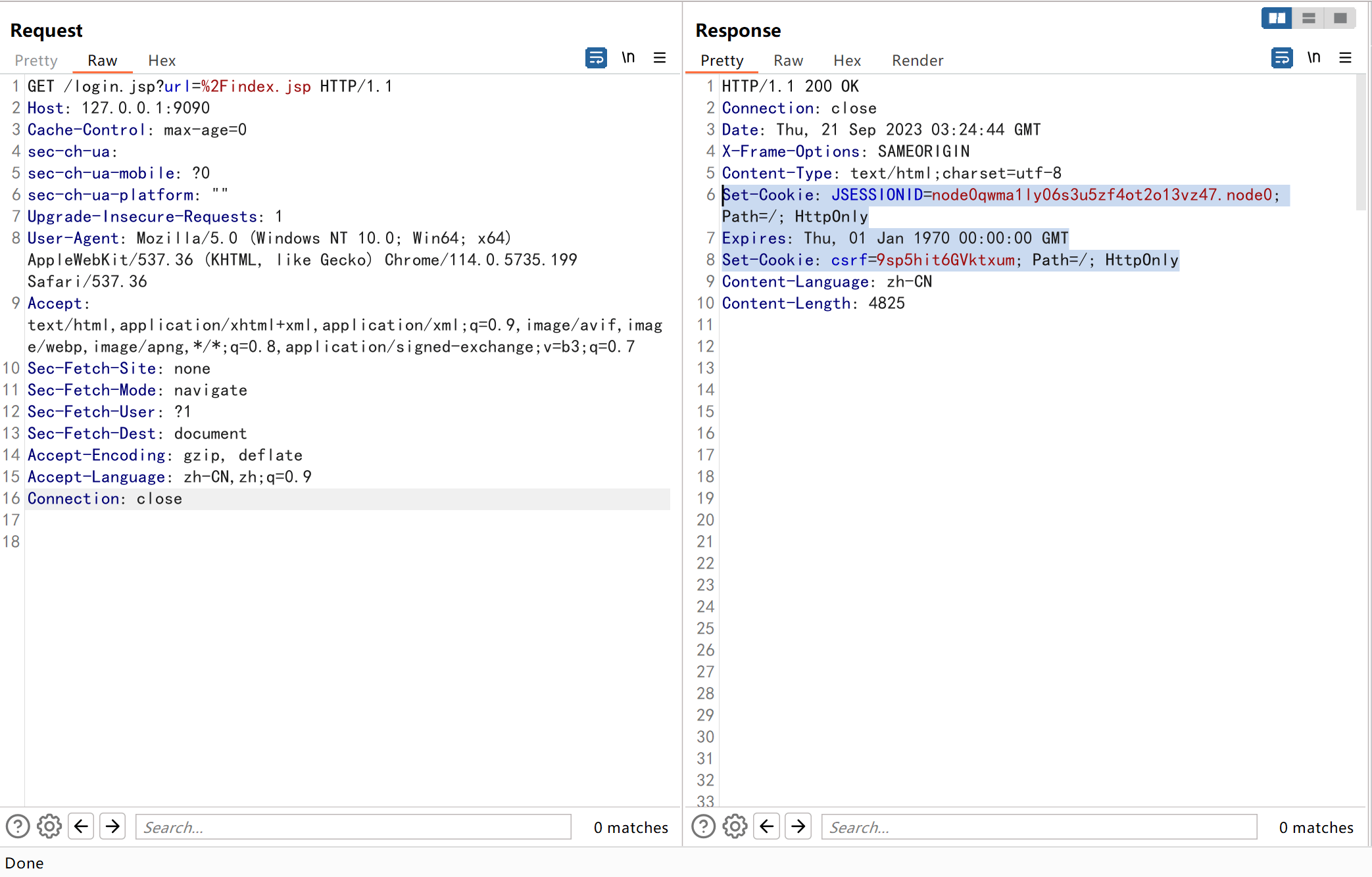Toggle show non-printable characters \n in Request panel

click(x=628, y=58)
